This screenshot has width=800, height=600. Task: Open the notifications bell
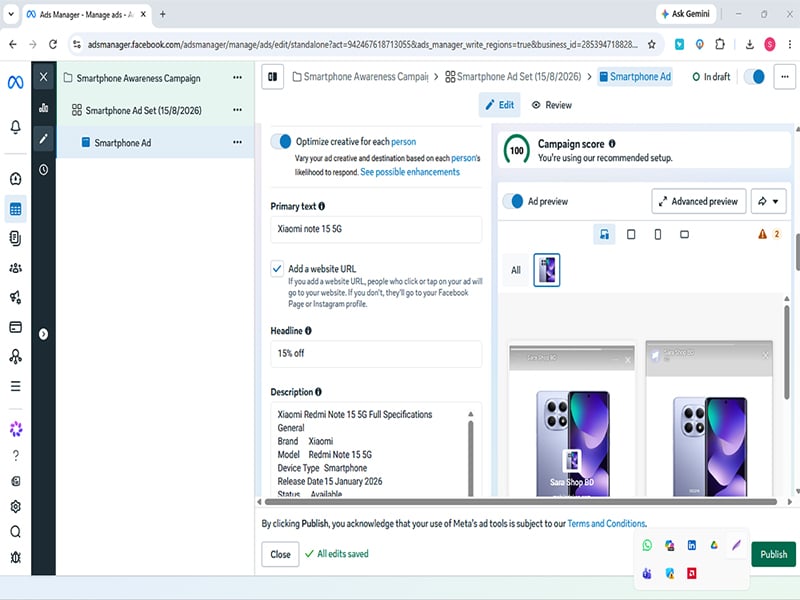click(x=16, y=127)
